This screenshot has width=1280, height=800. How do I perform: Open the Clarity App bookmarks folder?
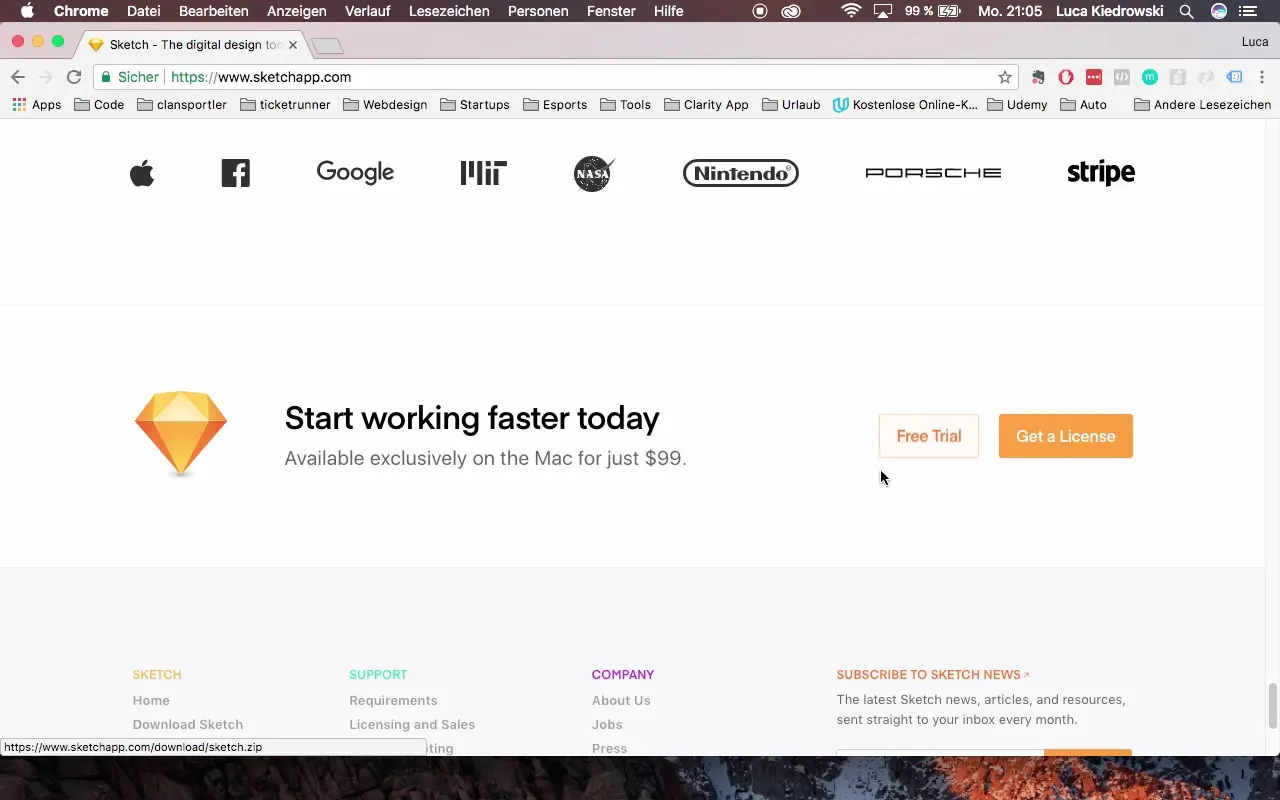[x=707, y=104]
